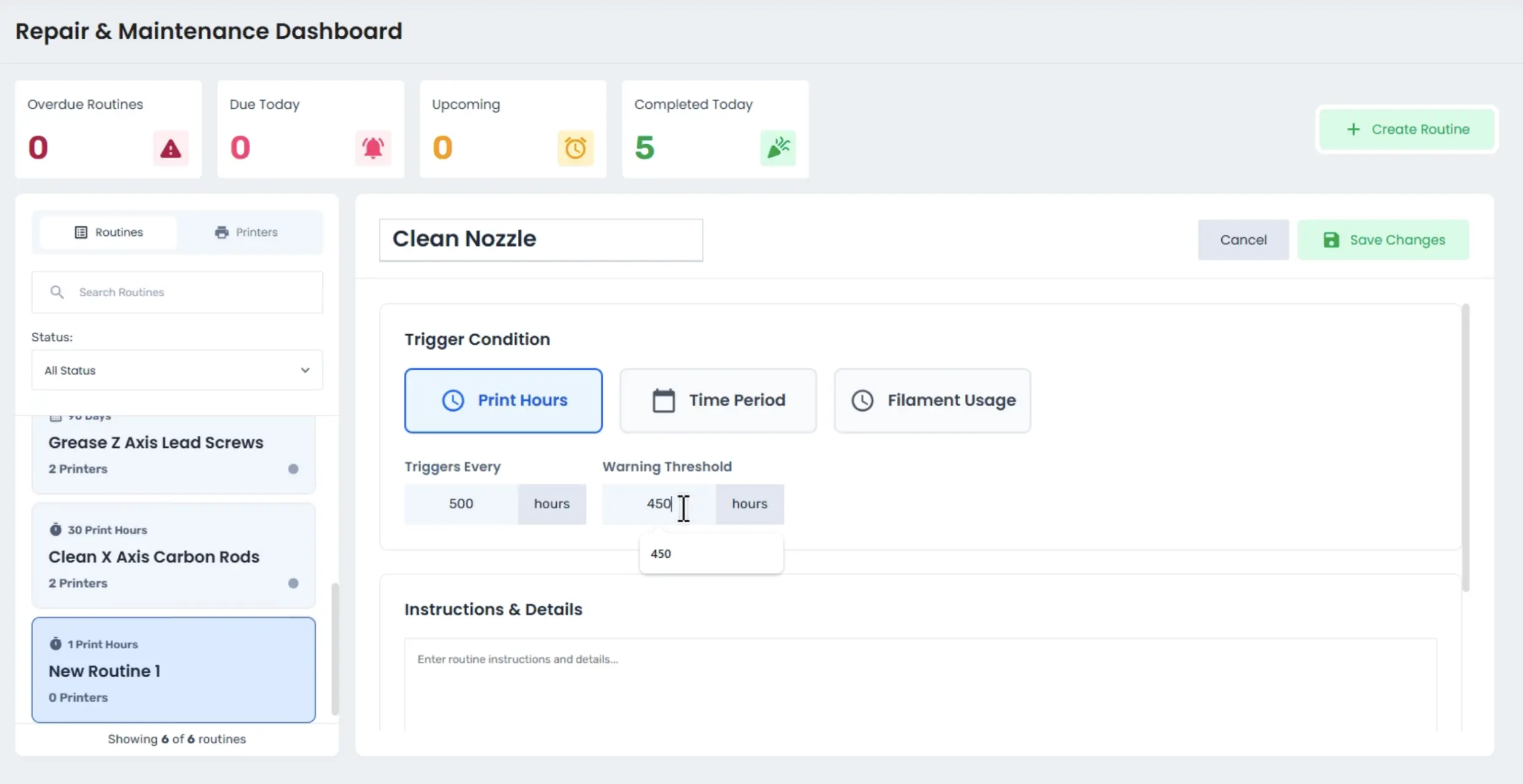Open the All Status dropdown
This screenshot has height=784, width=1523.
[177, 370]
